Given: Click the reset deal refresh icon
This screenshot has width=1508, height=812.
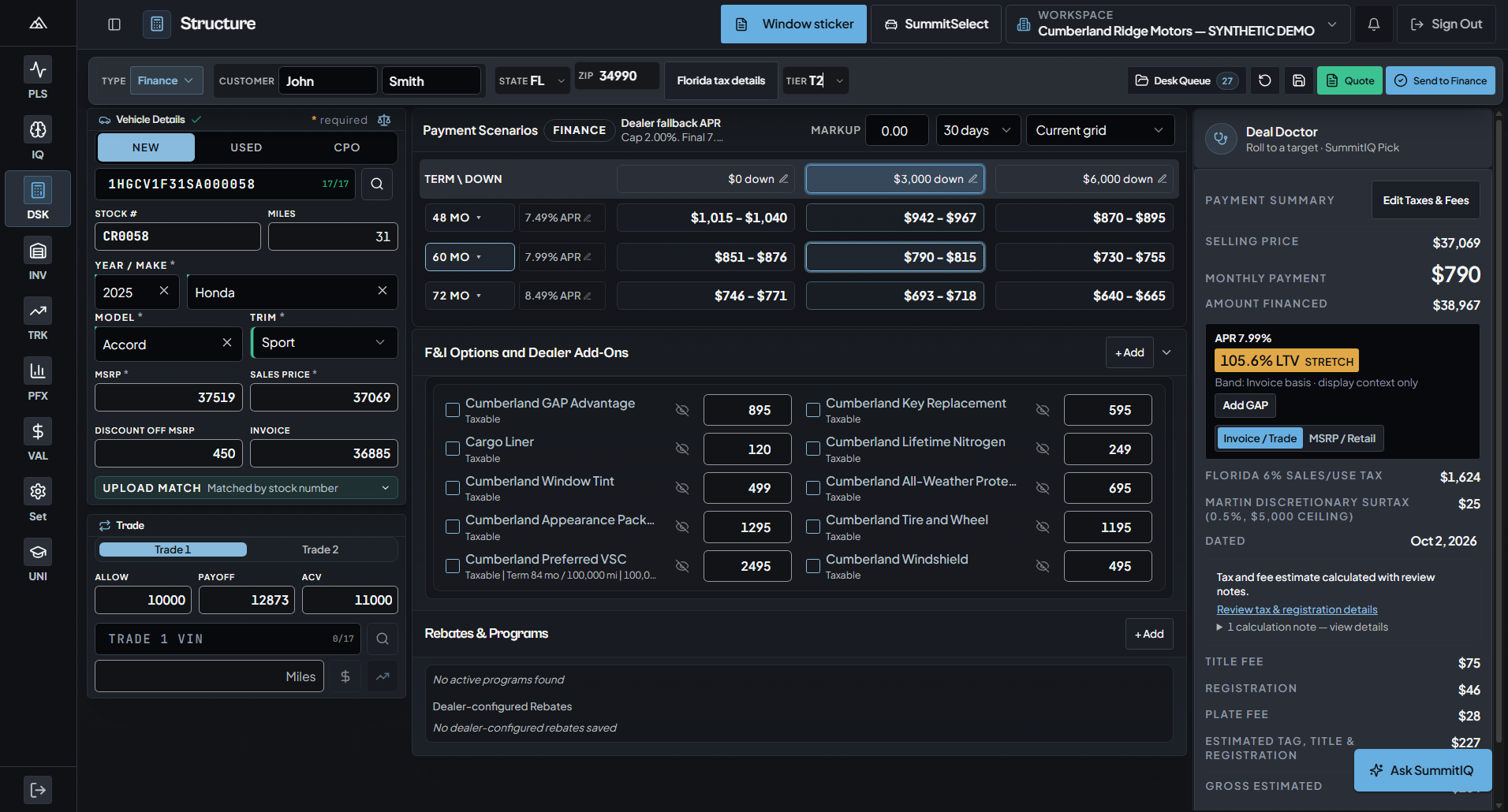Looking at the screenshot, I should (1264, 80).
